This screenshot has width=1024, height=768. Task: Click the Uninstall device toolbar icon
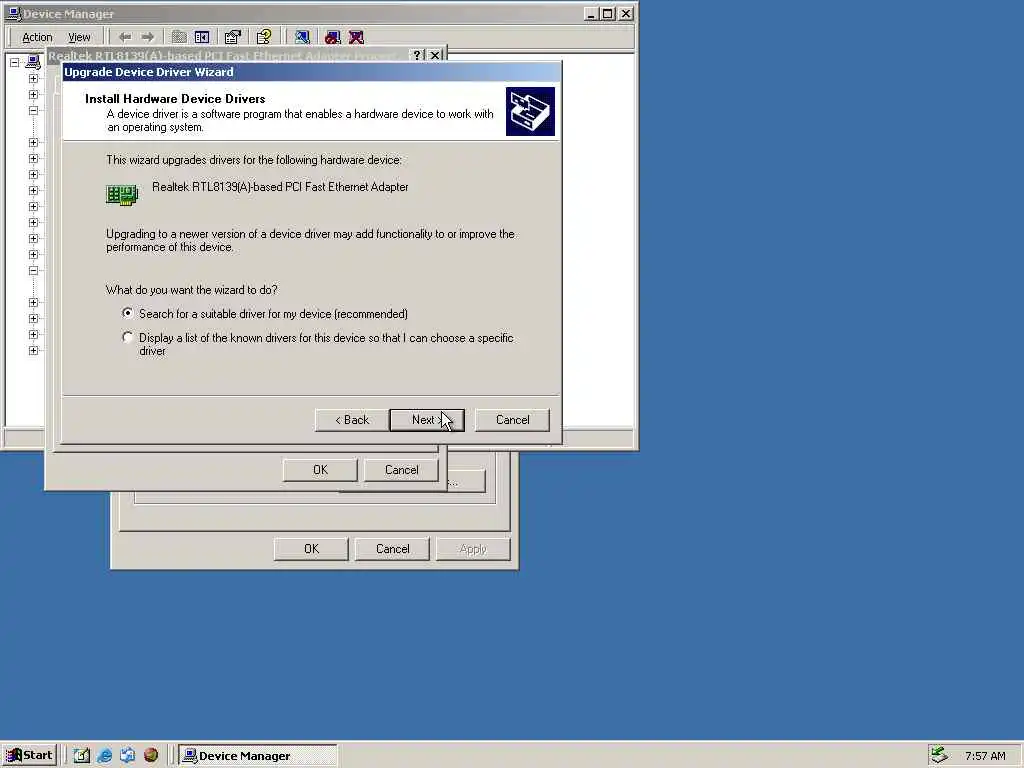pos(356,37)
